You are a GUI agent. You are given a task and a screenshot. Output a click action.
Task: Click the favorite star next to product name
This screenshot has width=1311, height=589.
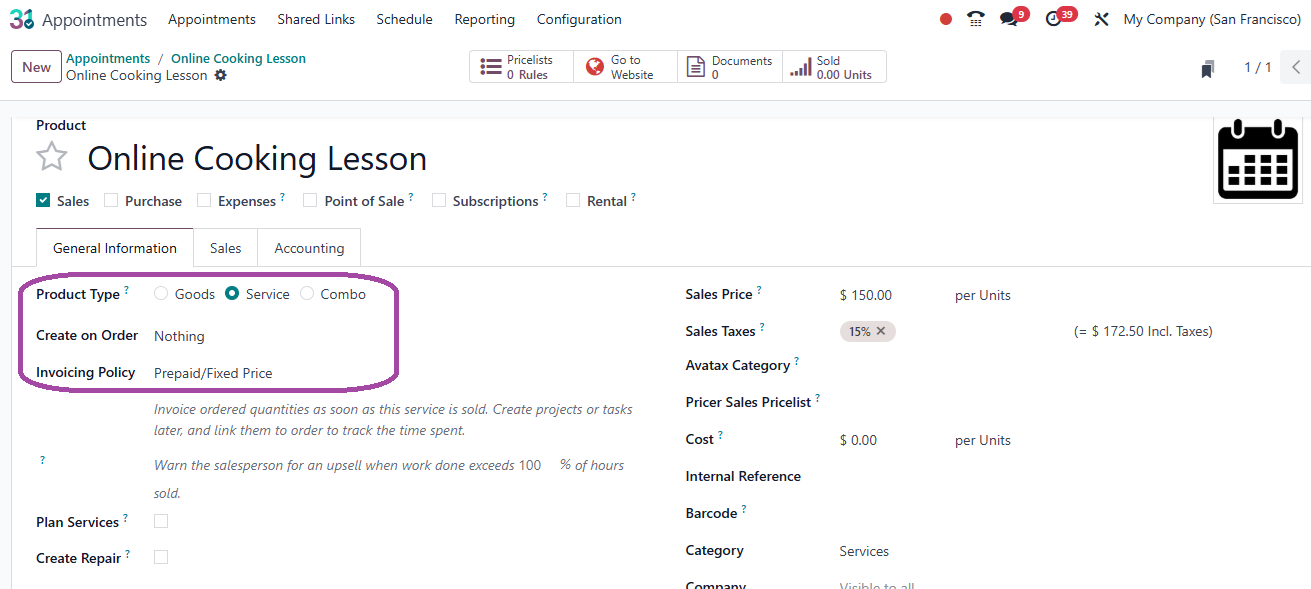tap(52, 157)
